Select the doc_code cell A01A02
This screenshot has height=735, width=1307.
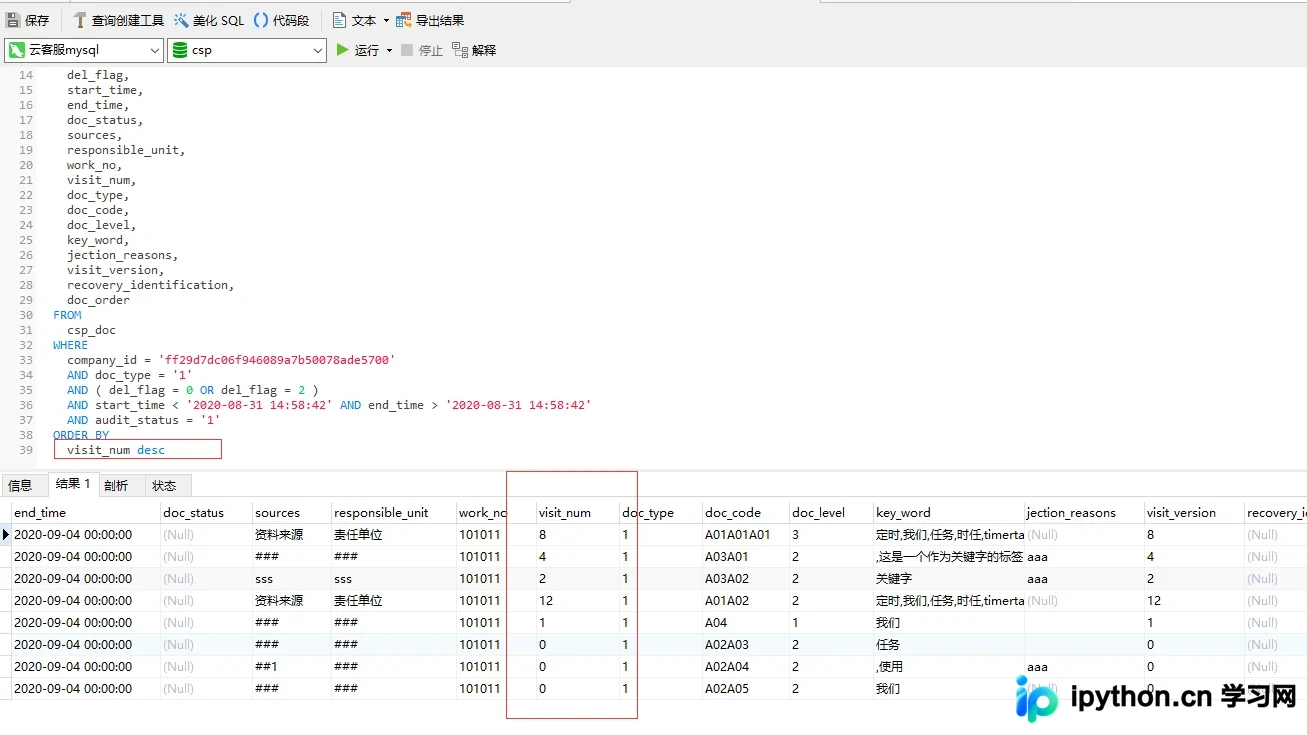(745, 601)
